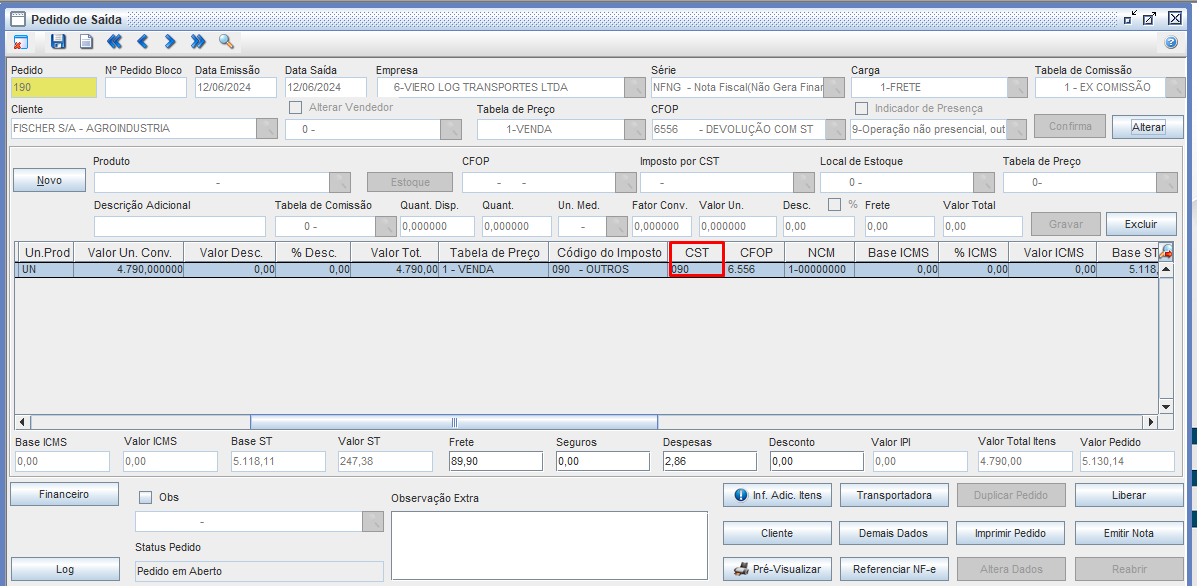Go to next record with single right arrow
The height and width of the screenshot is (586, 1197).
169,42
